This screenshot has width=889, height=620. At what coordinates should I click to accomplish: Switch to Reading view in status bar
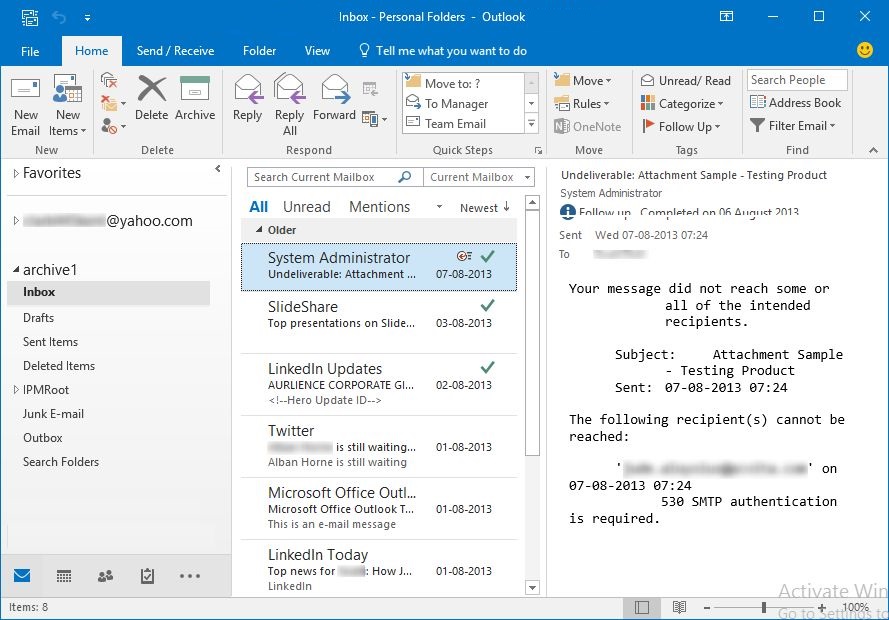679,608
